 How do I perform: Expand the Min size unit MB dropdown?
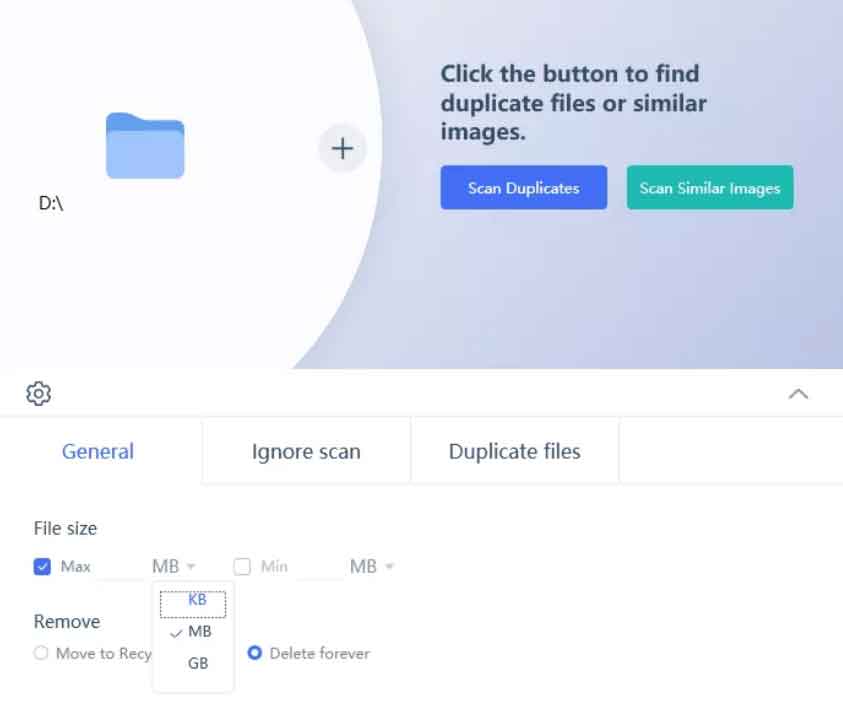pos(371,567)
